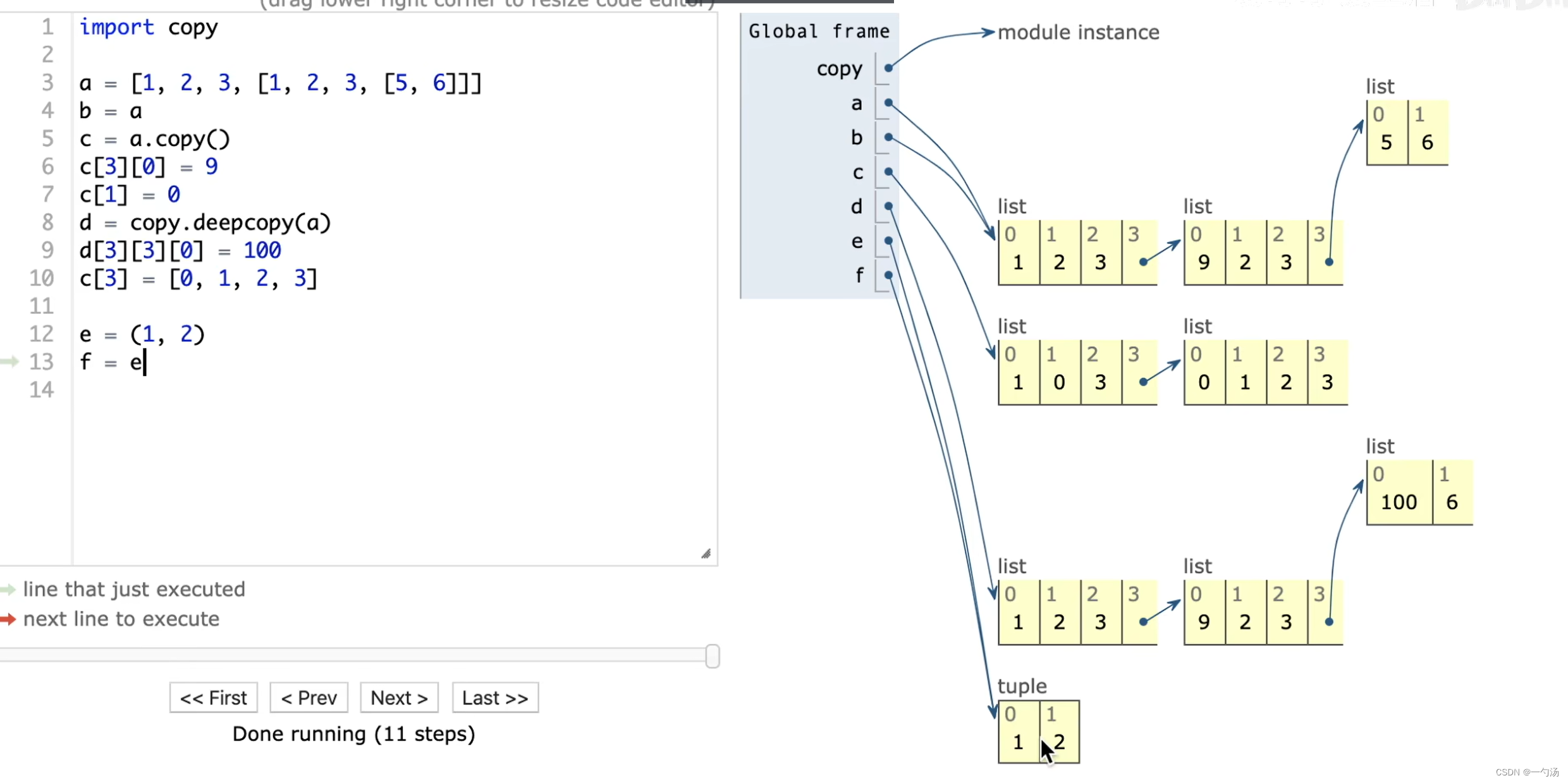The height and width of the screenshot is (783, 1568).
Task: Click variable e in the Global frame
Action: (x=857, y=241)
